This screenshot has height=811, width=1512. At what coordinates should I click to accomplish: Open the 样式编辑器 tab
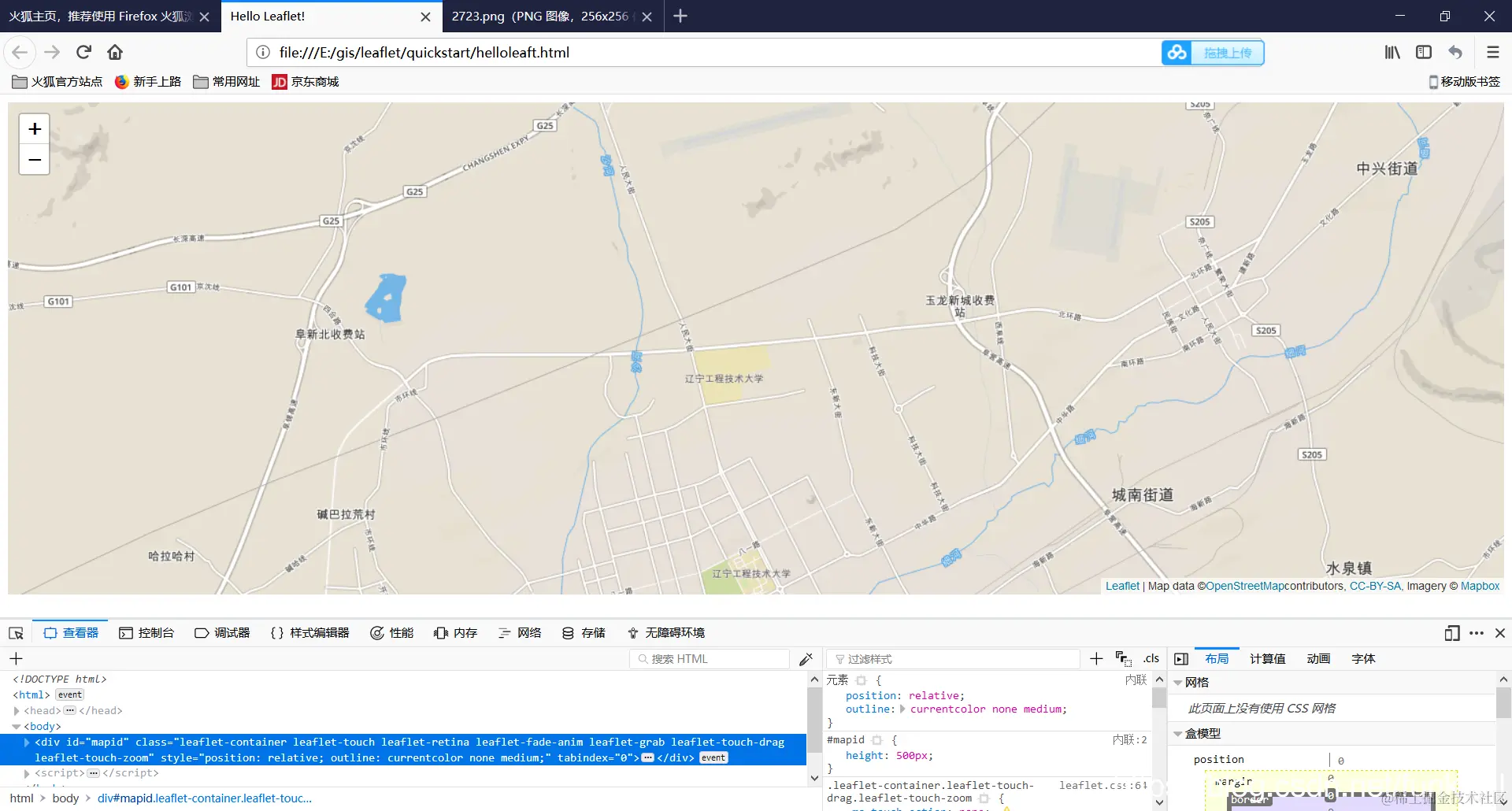click(309, 633)
